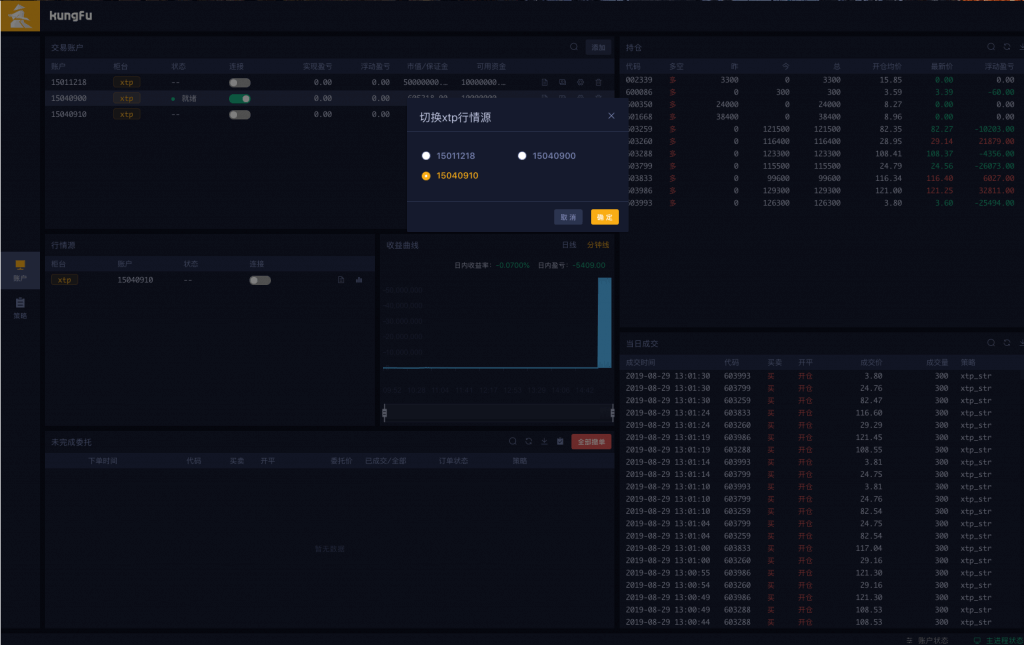Click latest price 116.40 in positions

point(940,178)
